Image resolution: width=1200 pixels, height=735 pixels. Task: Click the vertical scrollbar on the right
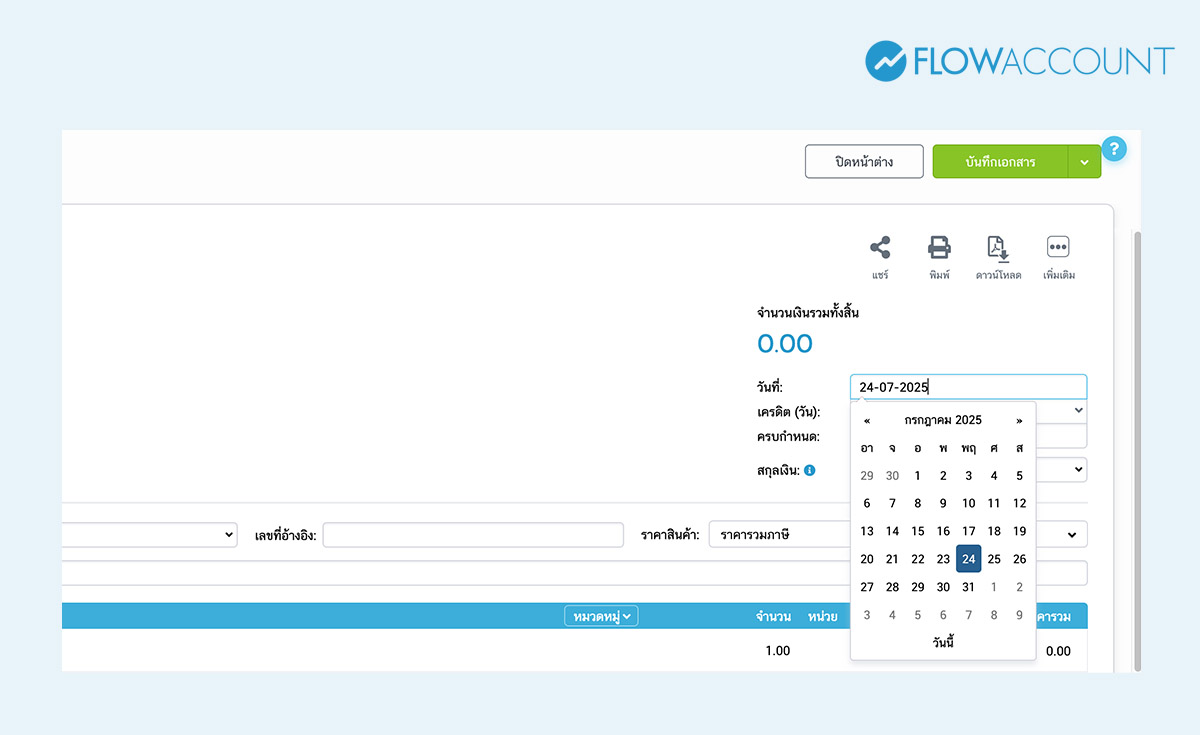pyautogui.click(x=1137, y=450)
